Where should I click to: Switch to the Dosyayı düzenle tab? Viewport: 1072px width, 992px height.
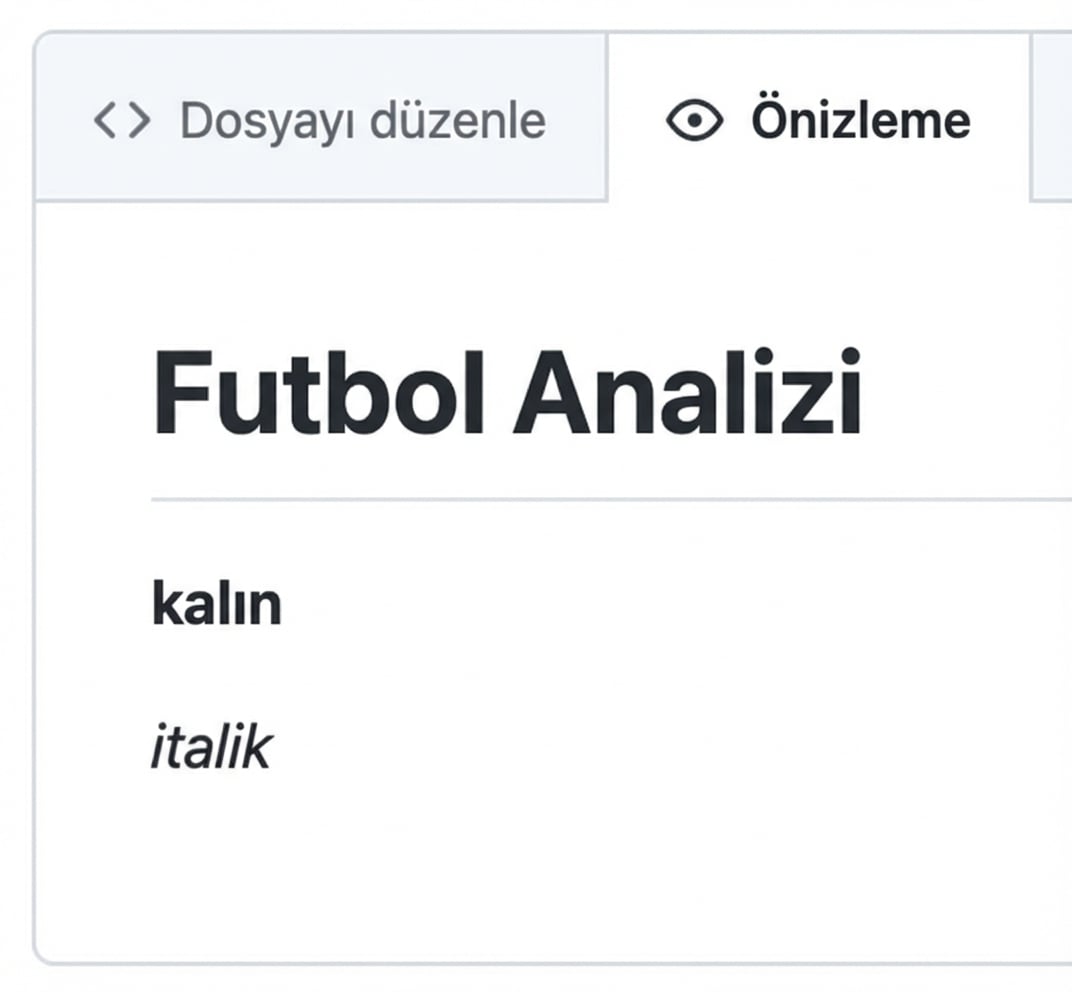click(x=320, y=120)
